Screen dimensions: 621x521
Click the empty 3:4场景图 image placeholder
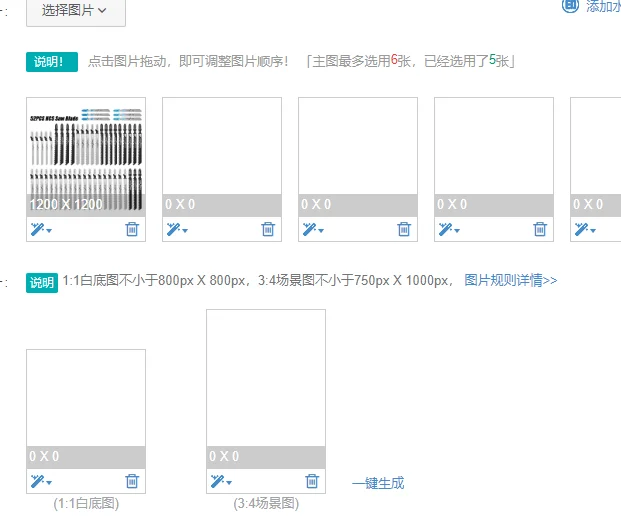coord(266,389)
